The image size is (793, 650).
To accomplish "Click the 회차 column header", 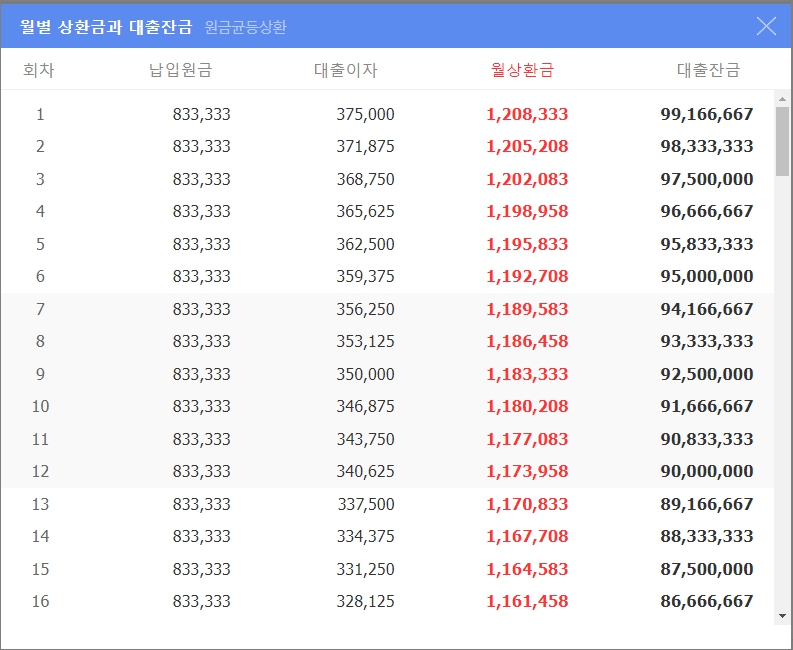I will pyautogui.click(x=38, y=70).
